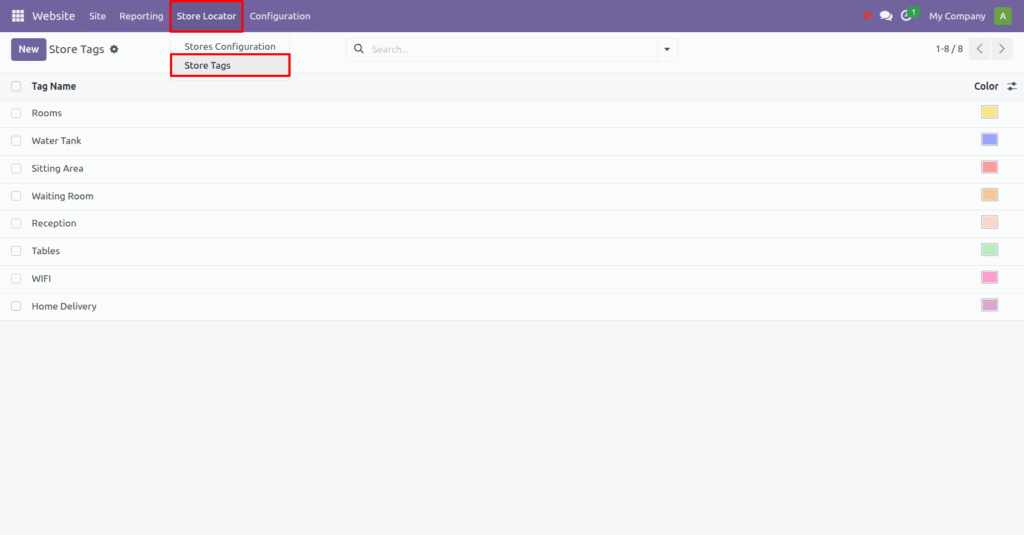Viewport: 1024px width, 535px height.
Task: Click the red swatch for Sitting Area
Action: (x=989, y=167)
